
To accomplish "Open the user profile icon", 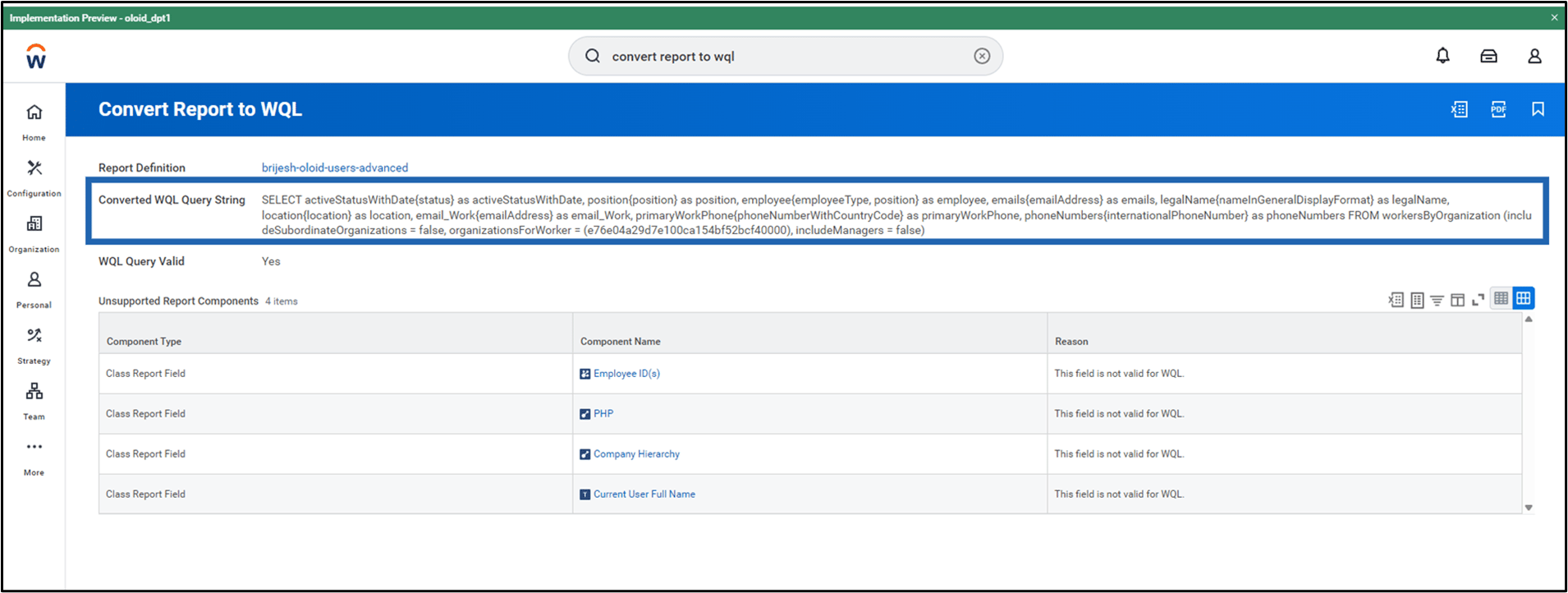I will coord(1534,56).
